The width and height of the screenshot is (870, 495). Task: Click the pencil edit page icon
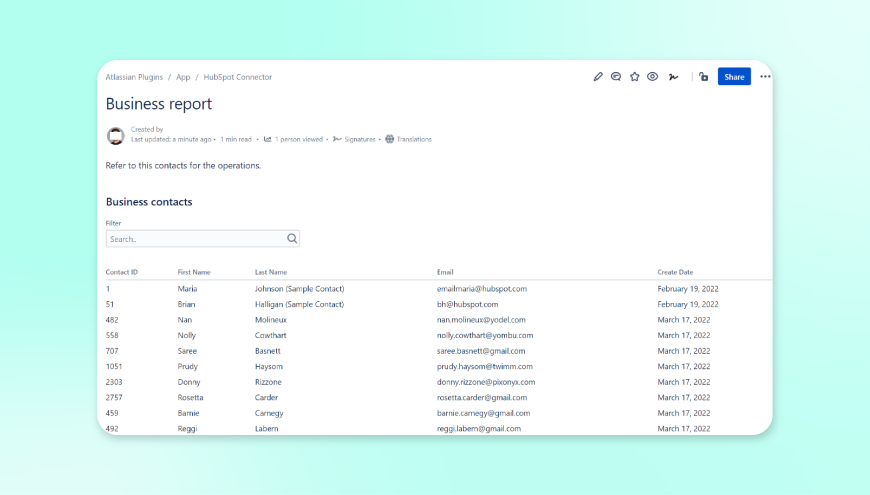point(598,77)
